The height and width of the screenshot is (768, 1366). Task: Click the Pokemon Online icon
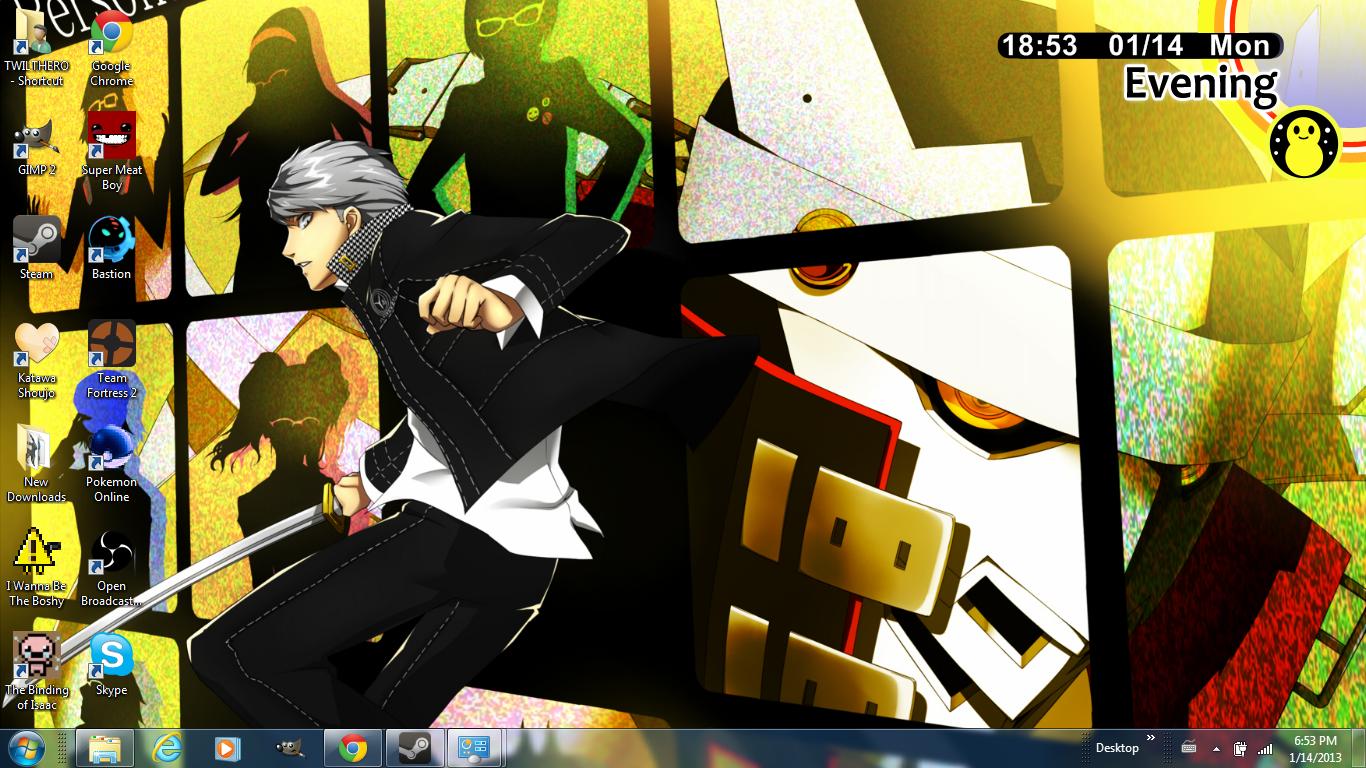[112, 464]
